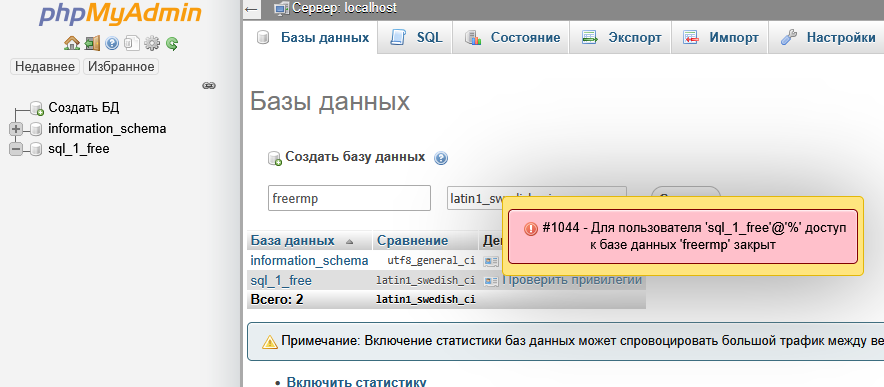Click utf8_general_ci collation cell

point(431,261)
